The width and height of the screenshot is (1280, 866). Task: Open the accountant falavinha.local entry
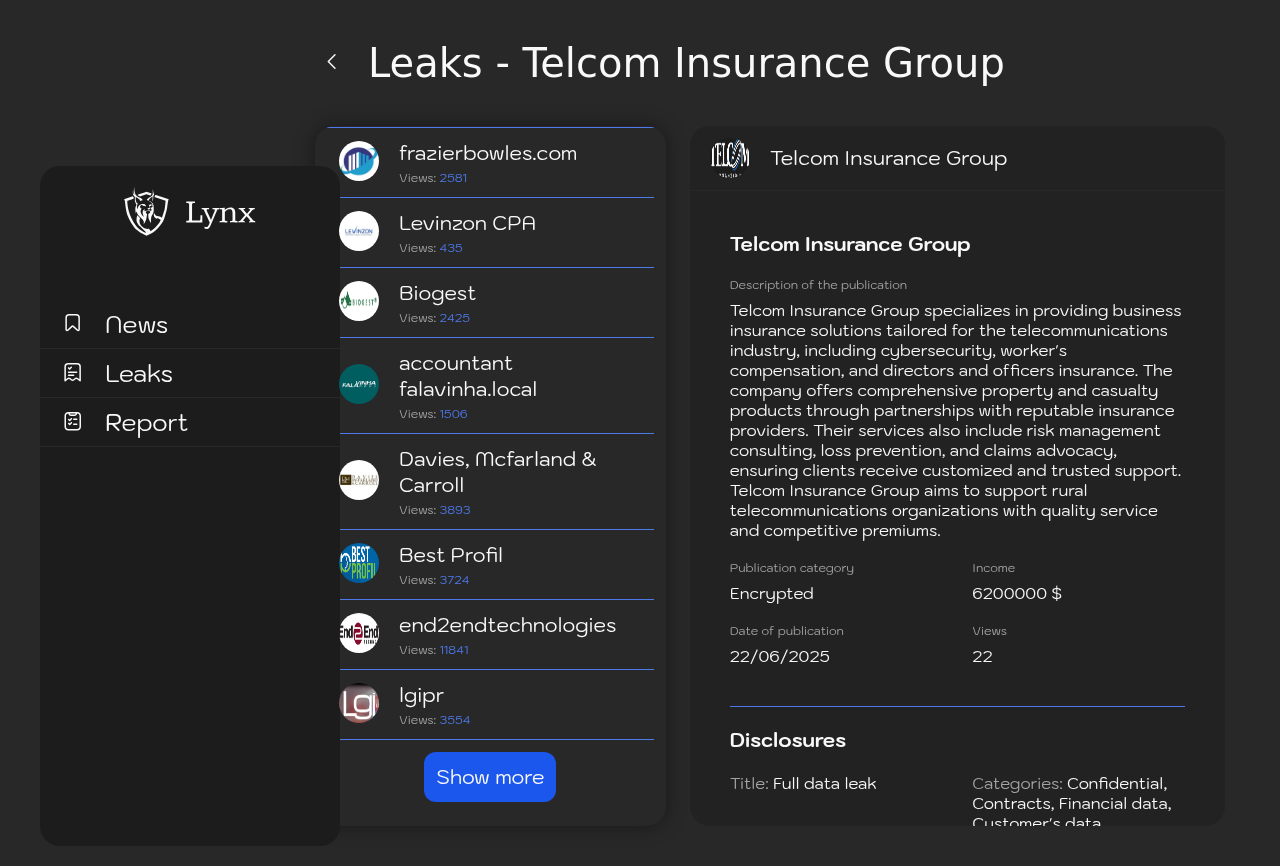(x=490, y=386)
